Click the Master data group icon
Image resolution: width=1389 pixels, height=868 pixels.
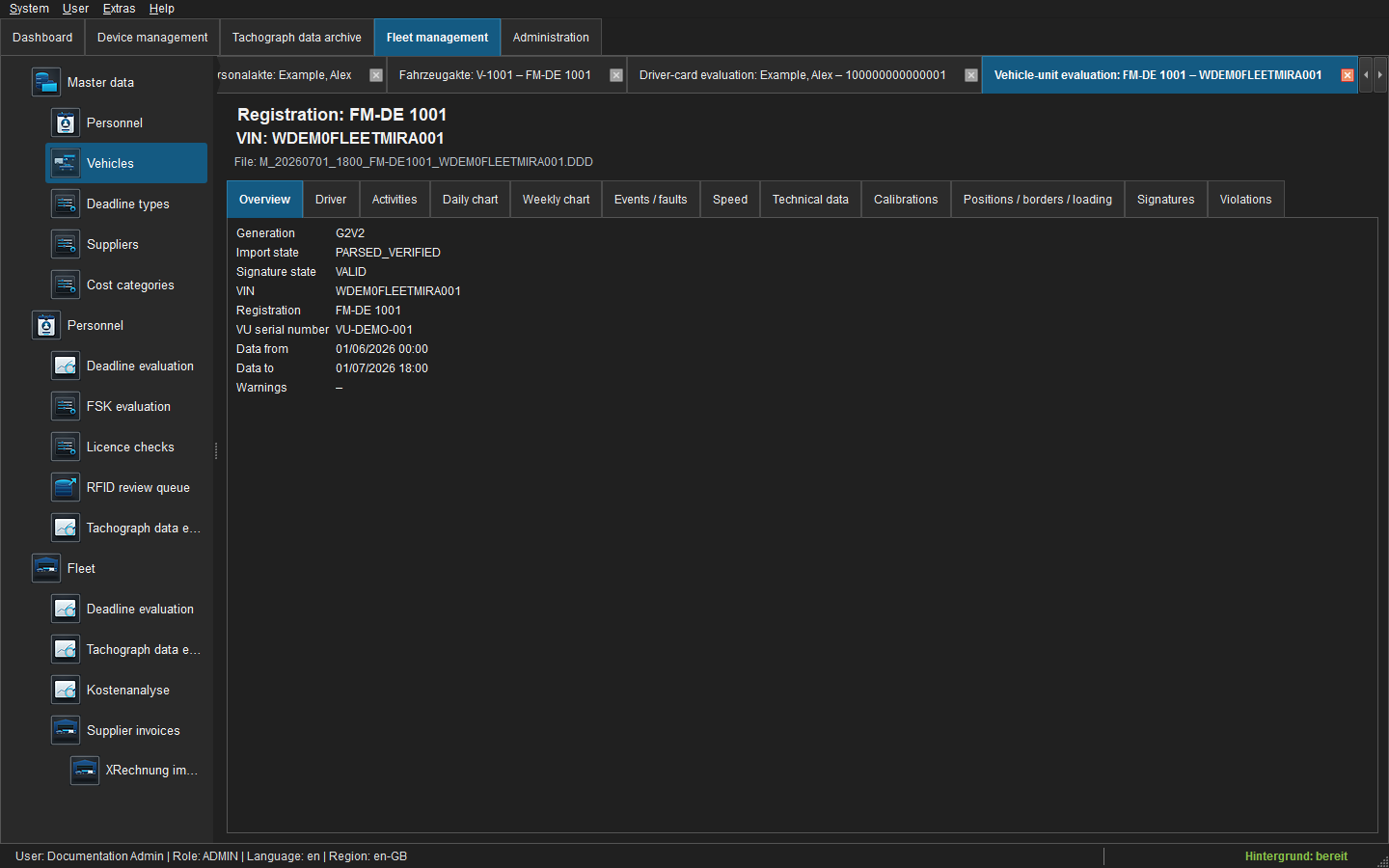pos(46,82)
